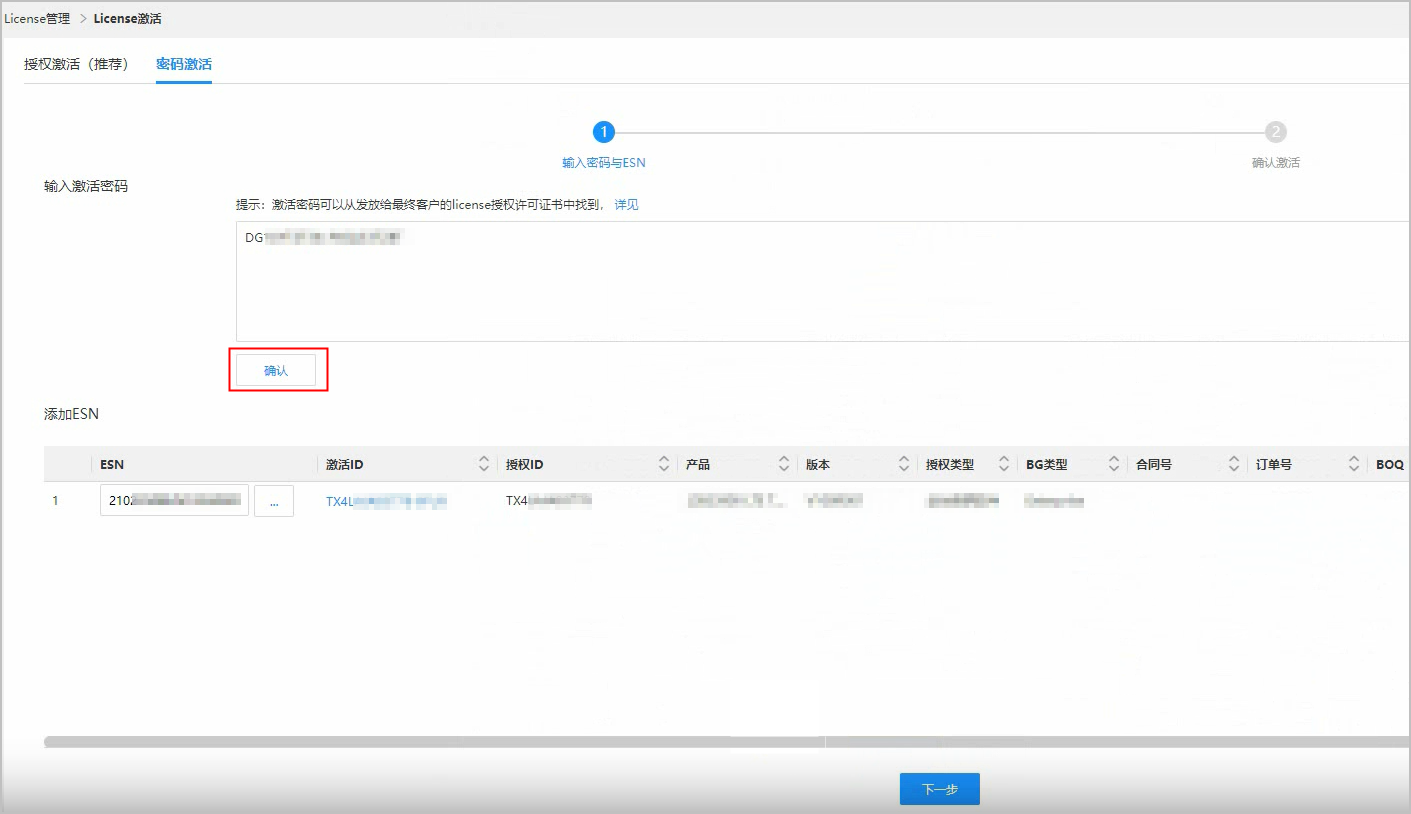Expand sorting on the 订单号 column chevron
The height and width of the screenshot is (814, 1411).
tap(1354, 463)
